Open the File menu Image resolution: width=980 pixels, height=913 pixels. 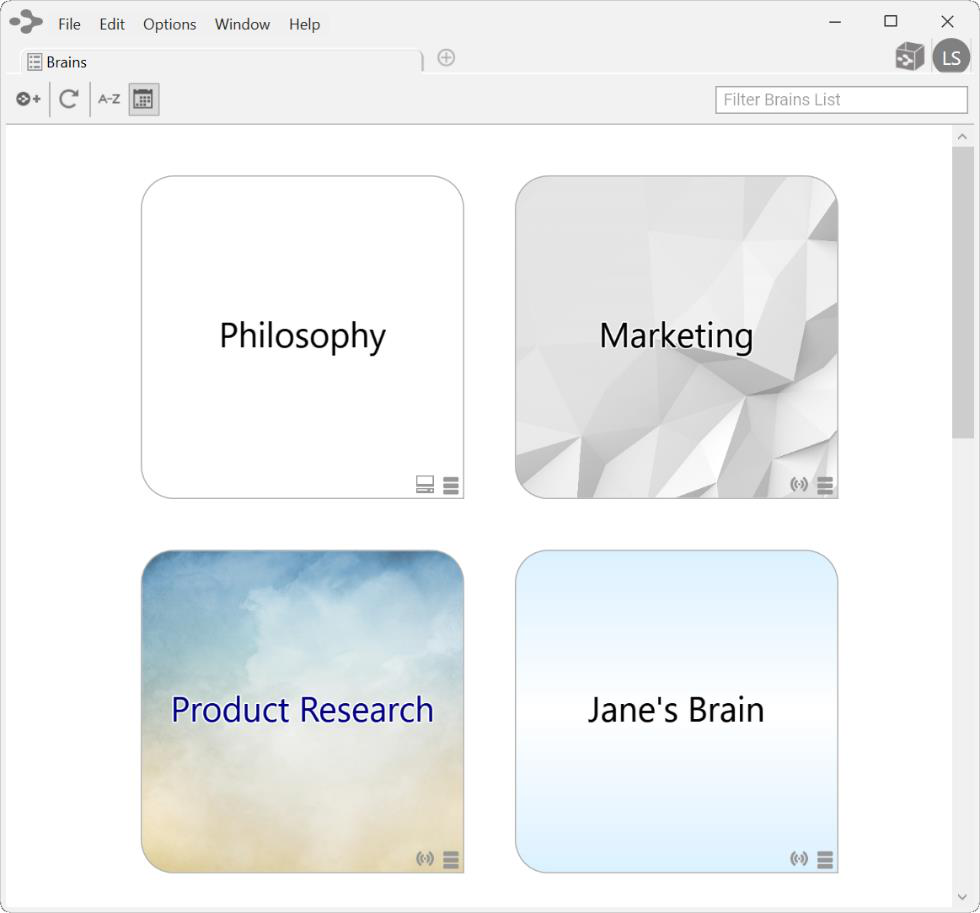(69, 24)
